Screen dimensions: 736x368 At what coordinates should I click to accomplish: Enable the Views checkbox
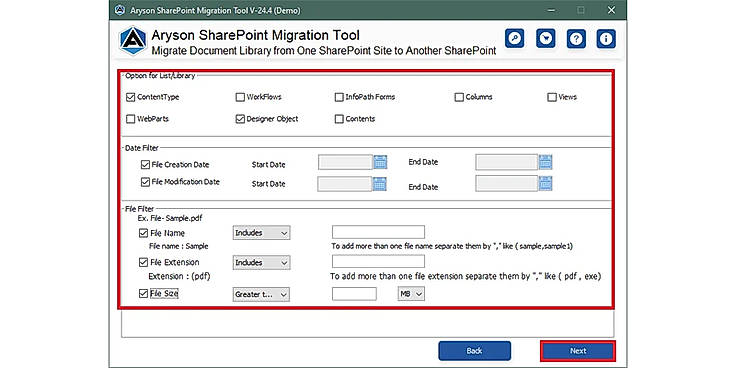552,97
